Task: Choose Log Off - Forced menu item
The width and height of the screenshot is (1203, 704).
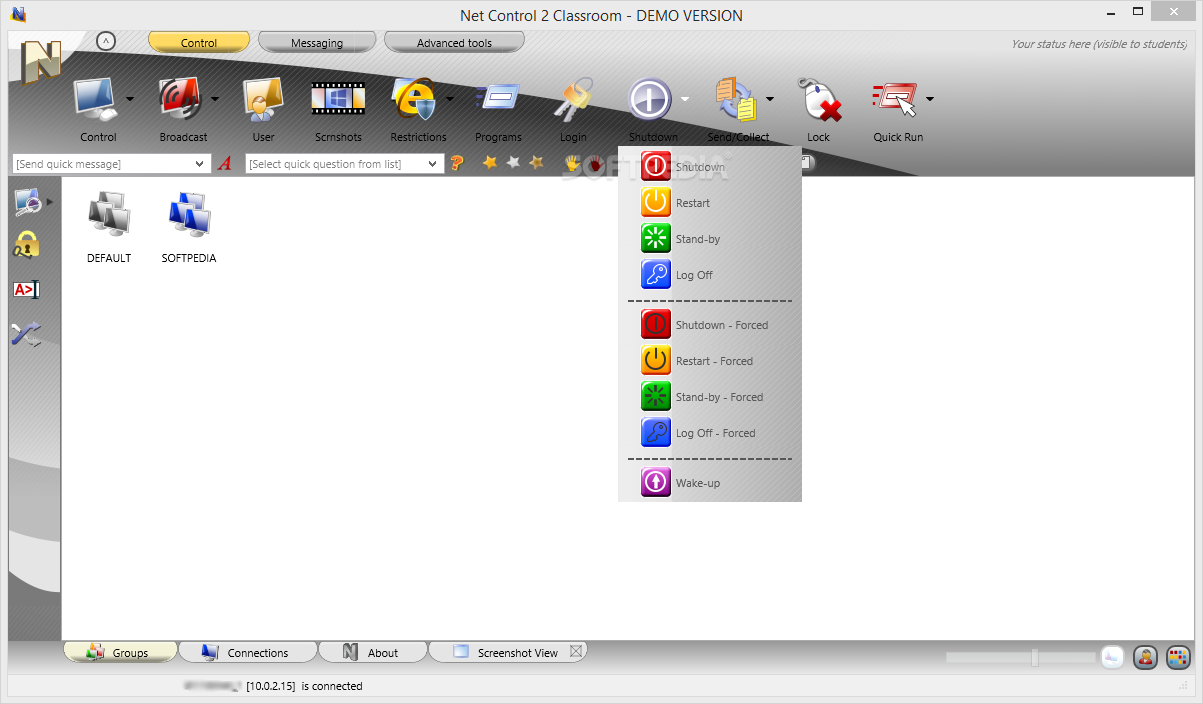Action: tap(710, 433)
